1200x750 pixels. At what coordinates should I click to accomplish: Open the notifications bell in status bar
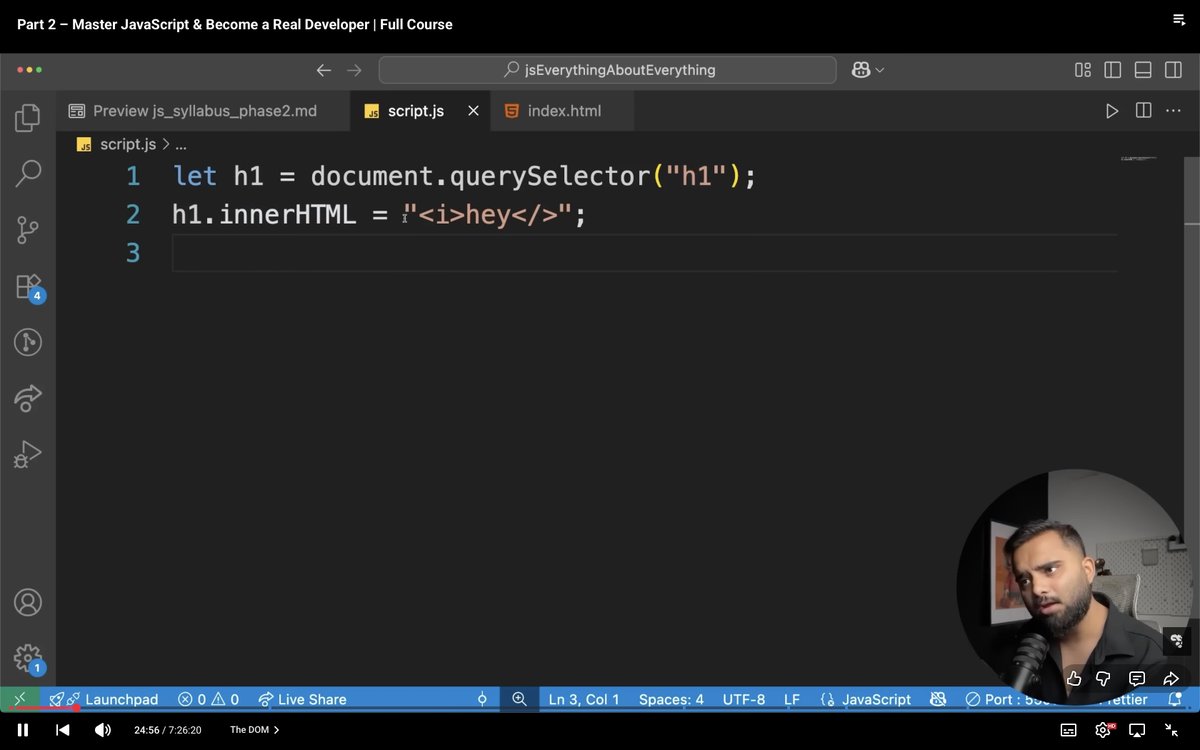point(1175,699)
